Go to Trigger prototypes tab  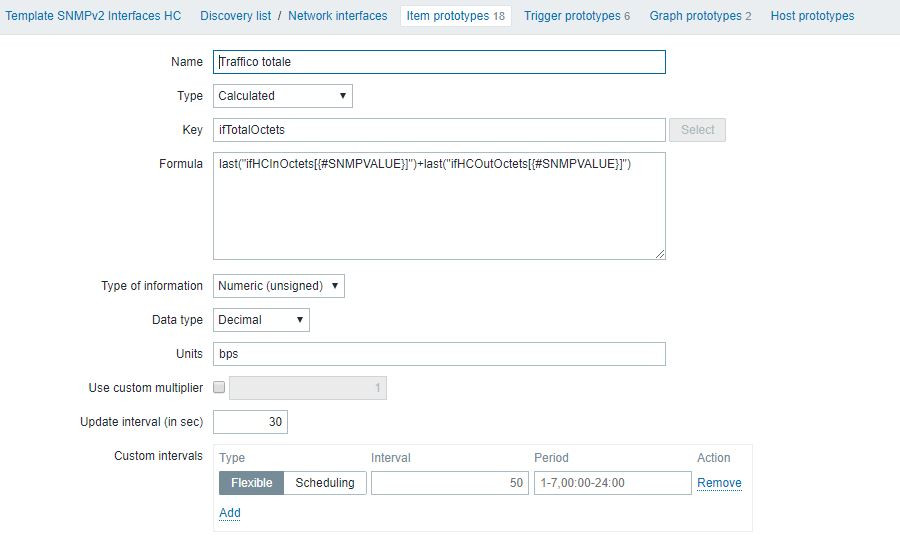[x=576, y=16]
